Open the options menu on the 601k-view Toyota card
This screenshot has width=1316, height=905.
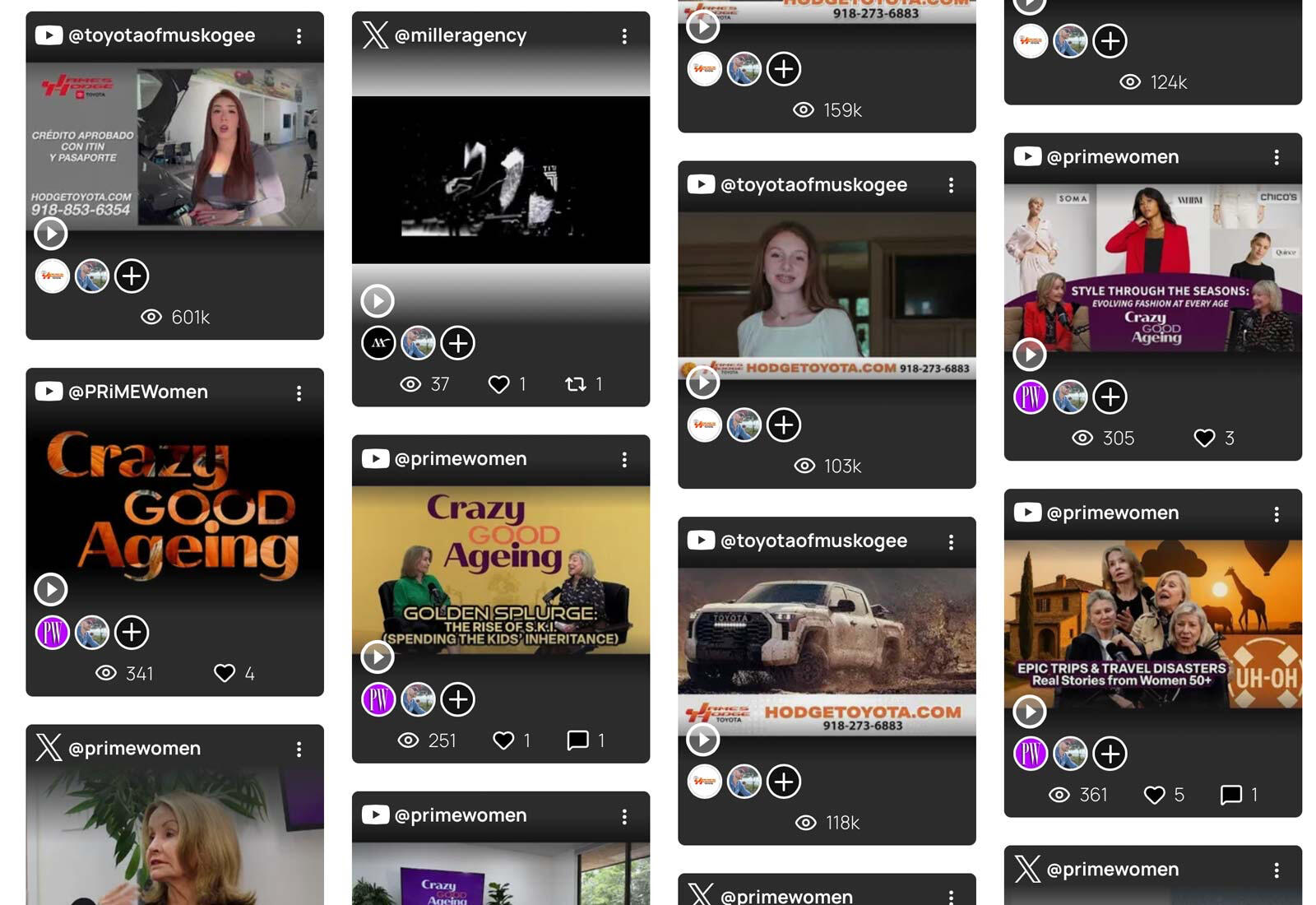point(299,36)
